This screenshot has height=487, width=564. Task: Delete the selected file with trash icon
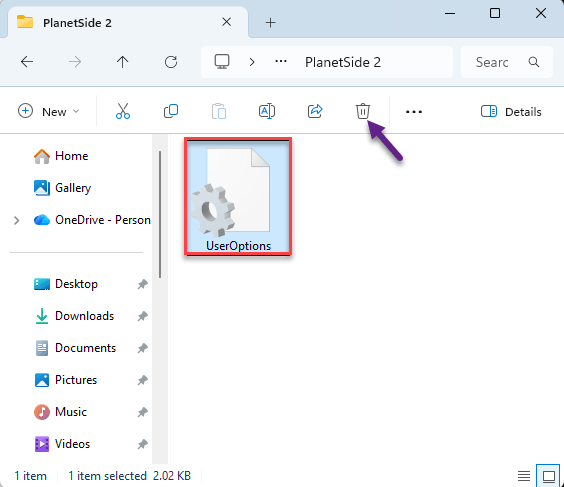coord(363,111)
